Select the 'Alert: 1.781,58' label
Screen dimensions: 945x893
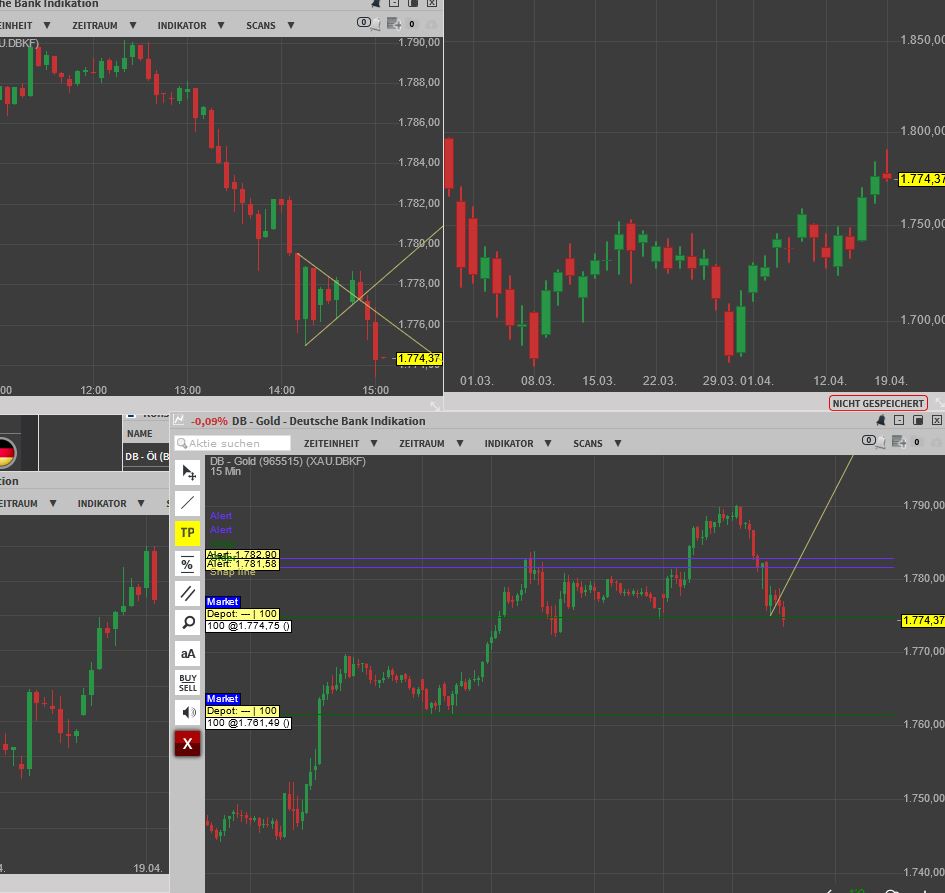pyautogui.click(x=242, y=564)
